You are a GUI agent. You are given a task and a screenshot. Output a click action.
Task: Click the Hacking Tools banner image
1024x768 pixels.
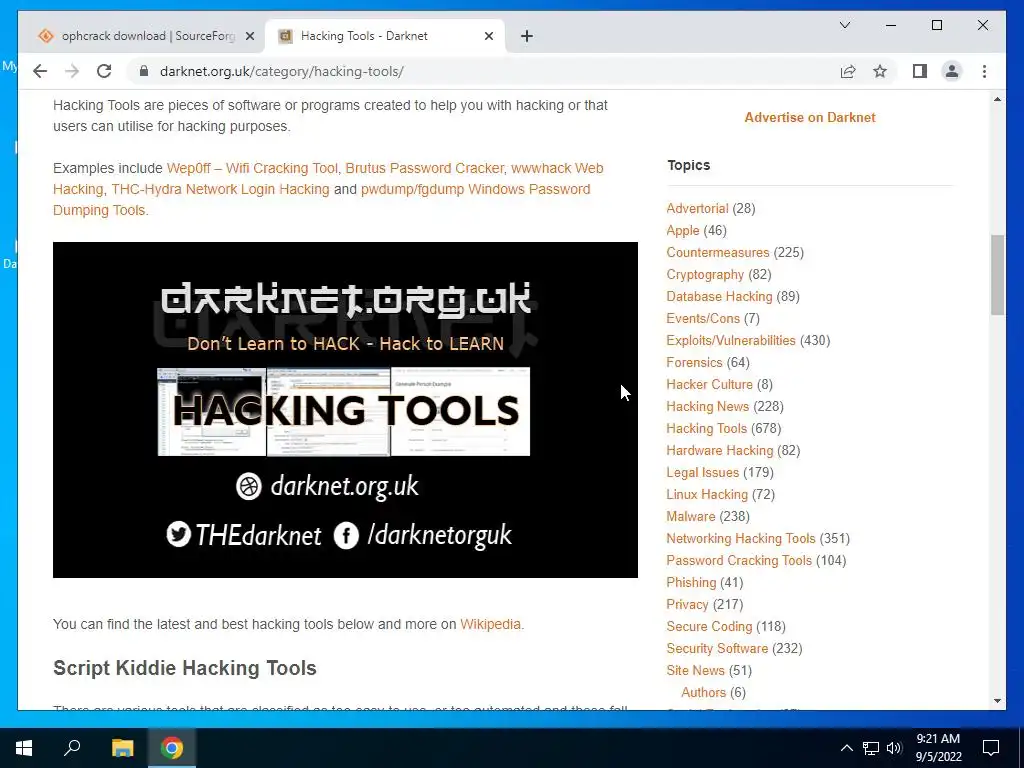(x=345, y=409)
